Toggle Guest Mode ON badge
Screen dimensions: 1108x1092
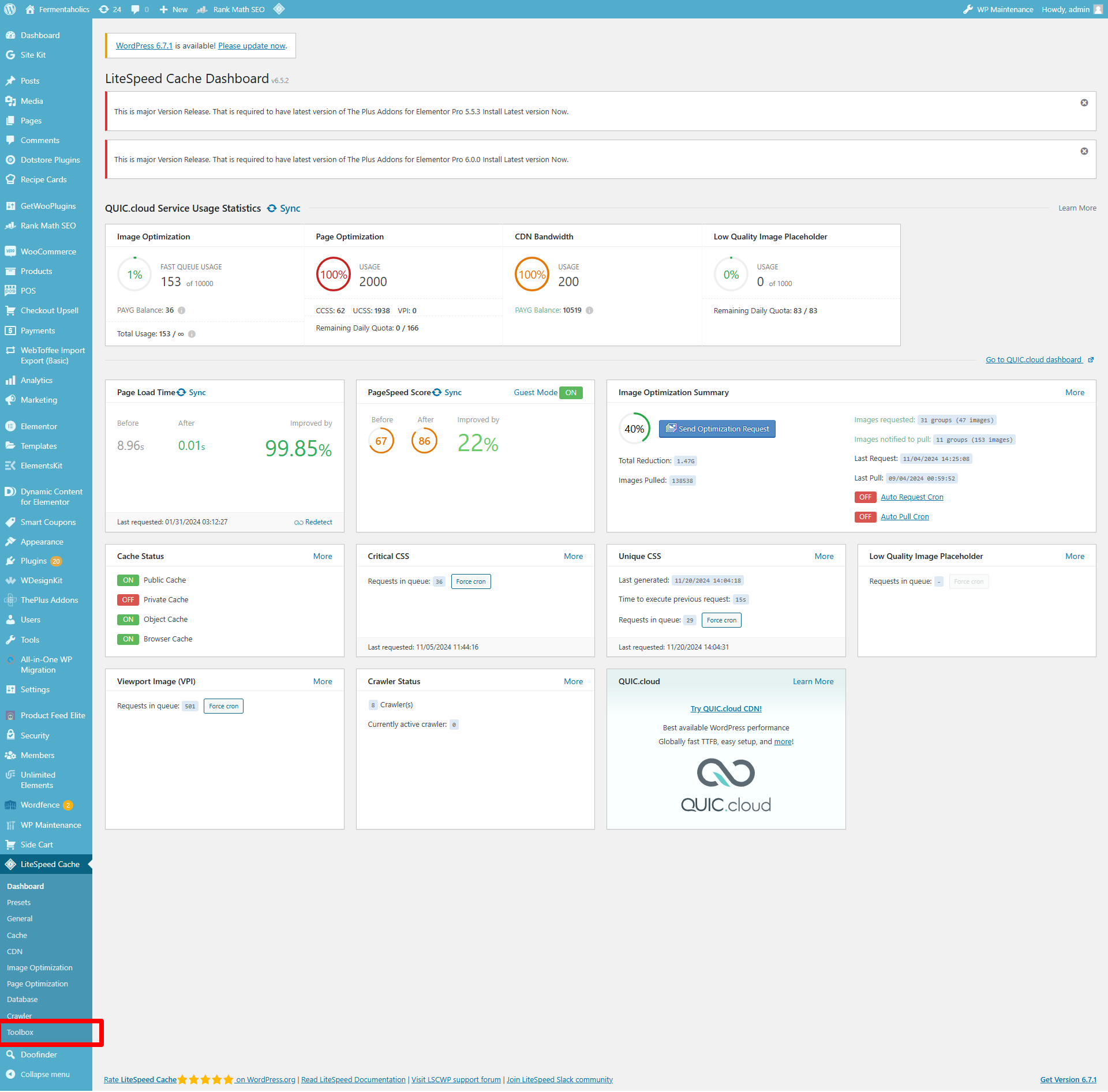click(x=571, y=392)
